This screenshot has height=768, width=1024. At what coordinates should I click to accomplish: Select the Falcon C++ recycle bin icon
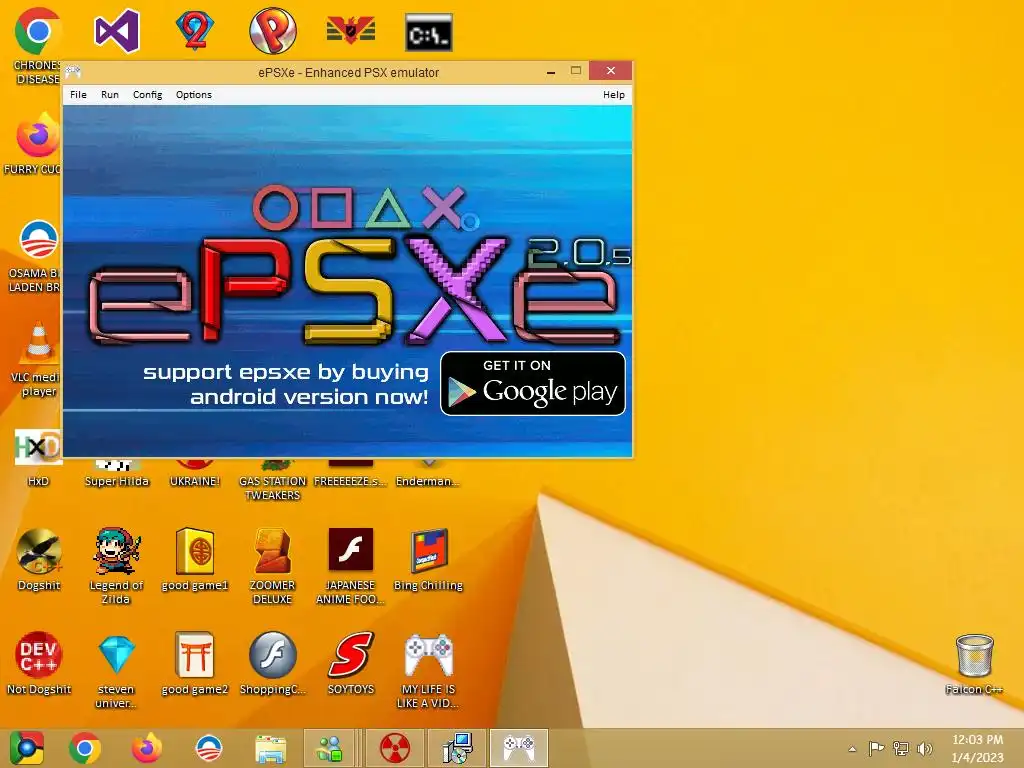tap(974, 656)
